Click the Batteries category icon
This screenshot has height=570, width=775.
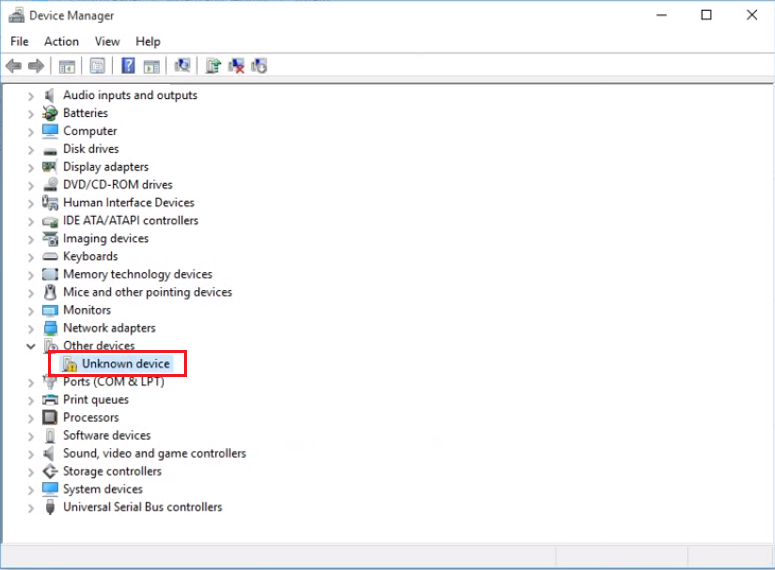click(50, 113)
